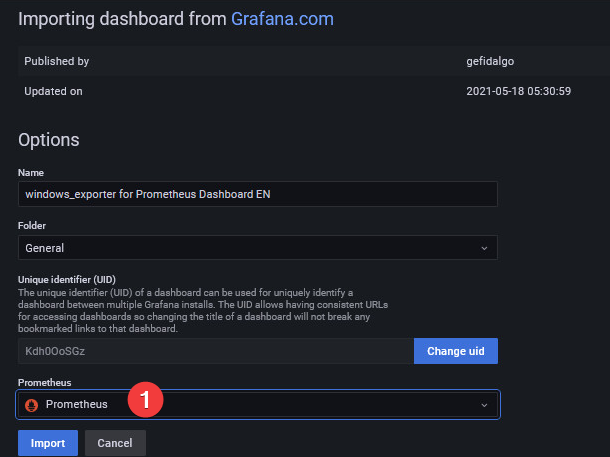Click the Prometheus label above the selector
The width and height of the screenshot is (610, 457).
[x=47, y=382]
